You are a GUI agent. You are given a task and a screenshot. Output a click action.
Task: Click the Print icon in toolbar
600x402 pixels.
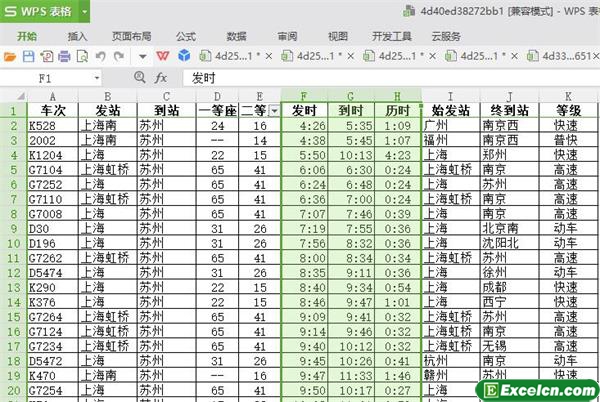64,57
